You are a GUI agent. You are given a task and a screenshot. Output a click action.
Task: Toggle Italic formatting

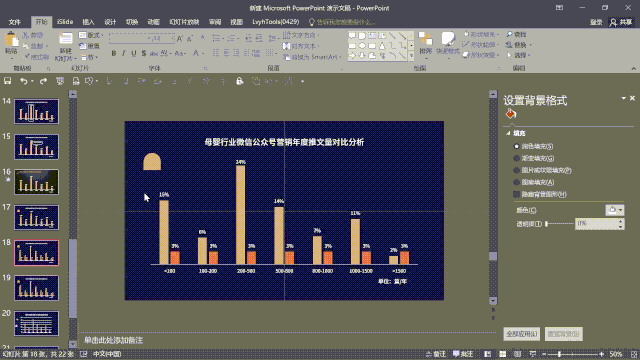(x=124, y=53)
